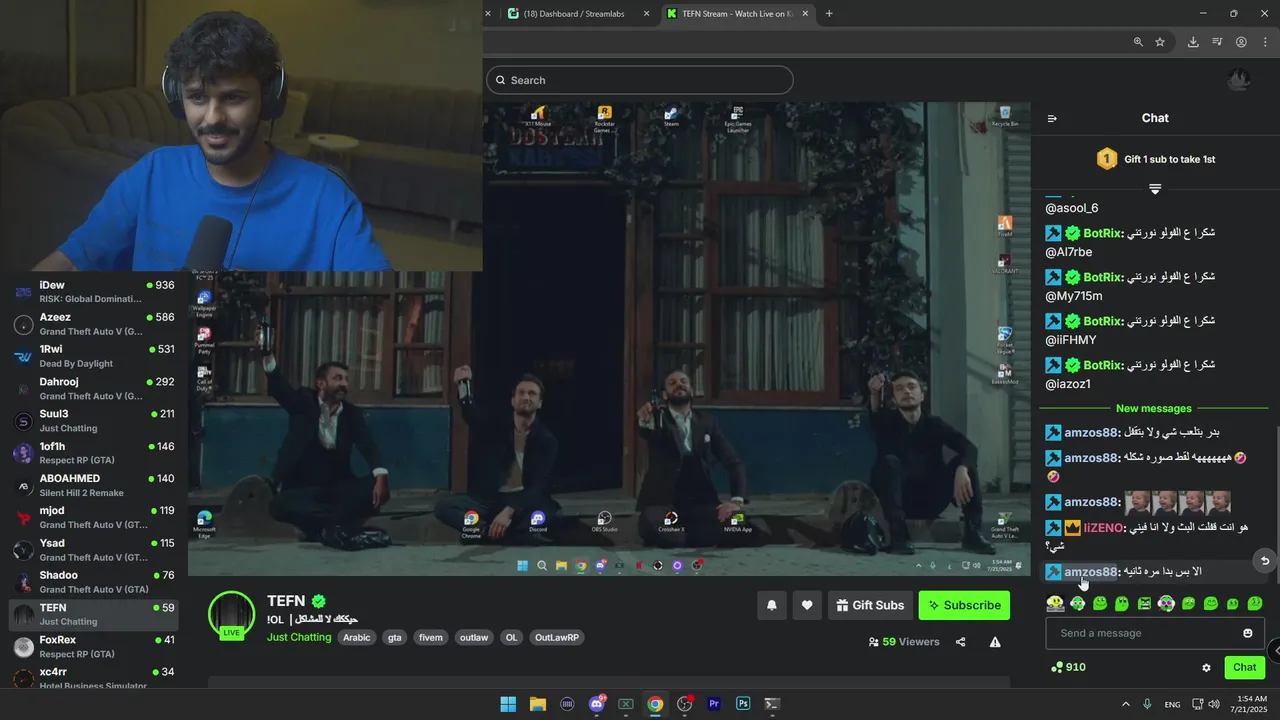Image resolution: width=1280 pixels, height=720 pixels.
Task: Click the 910 channel points counter
Action: (1068, 667)
